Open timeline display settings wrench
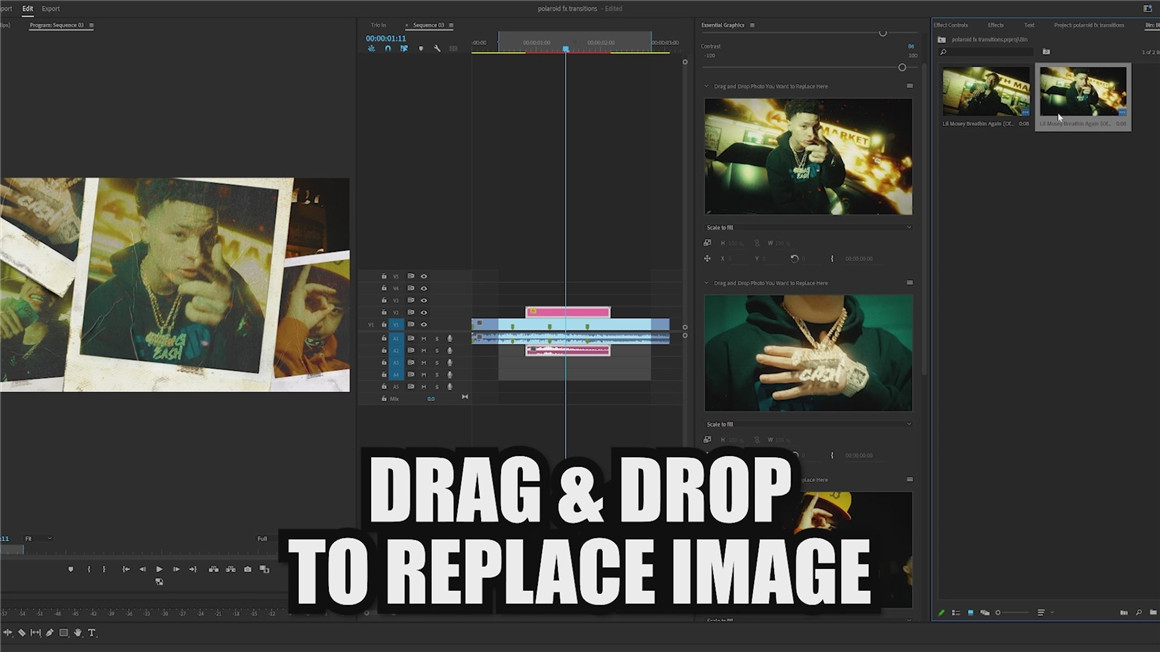Image resolution: width=1160 pixels, height=652 pixels. pyautogui.click(x=437, y=48)
